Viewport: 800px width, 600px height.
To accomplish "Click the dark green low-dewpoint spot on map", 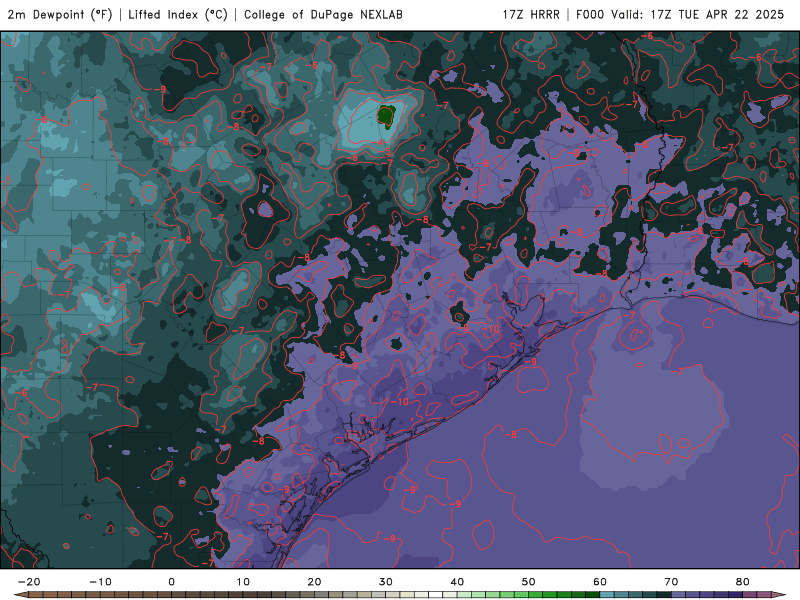I will click(386, 116).
